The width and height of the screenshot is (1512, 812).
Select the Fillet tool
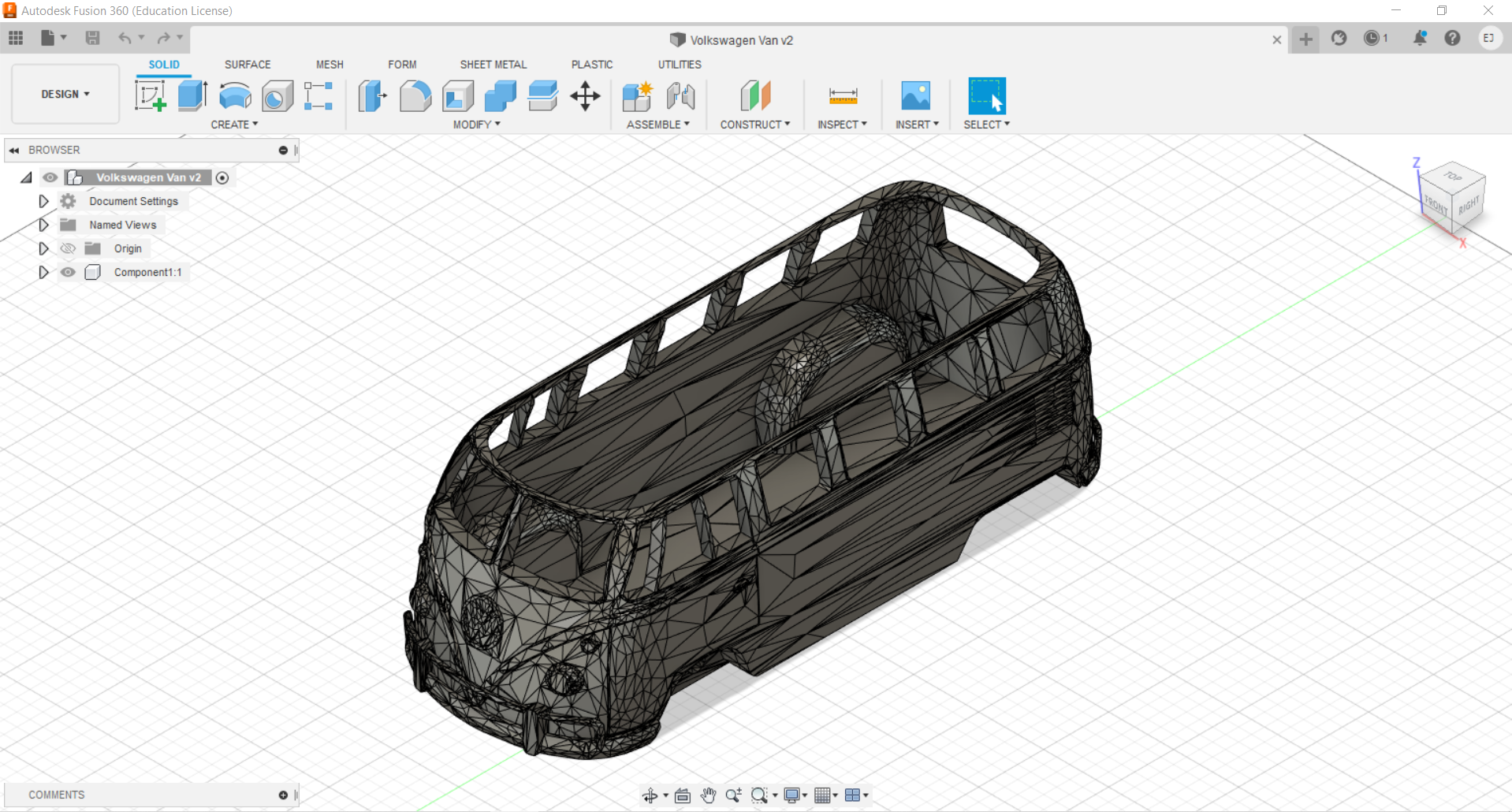click(415, 96)
